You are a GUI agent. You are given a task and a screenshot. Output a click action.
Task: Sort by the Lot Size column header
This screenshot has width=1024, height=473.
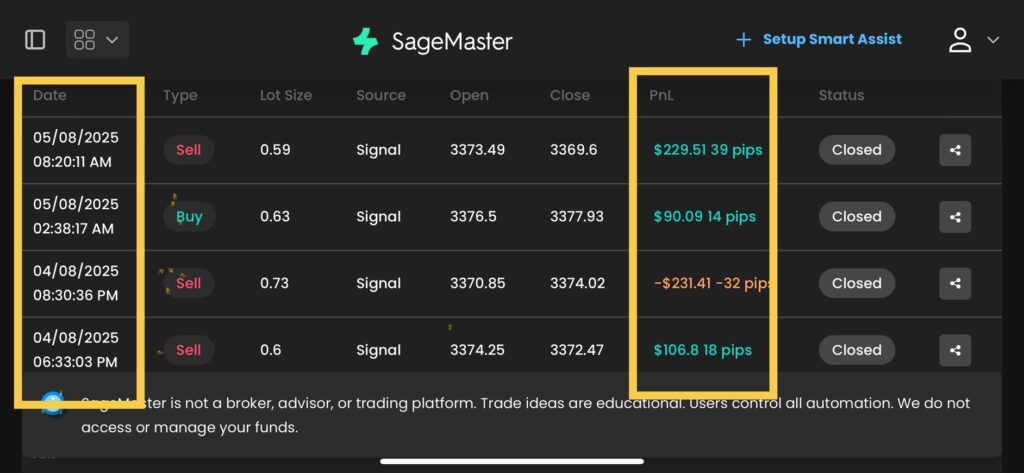pos(286,96)
